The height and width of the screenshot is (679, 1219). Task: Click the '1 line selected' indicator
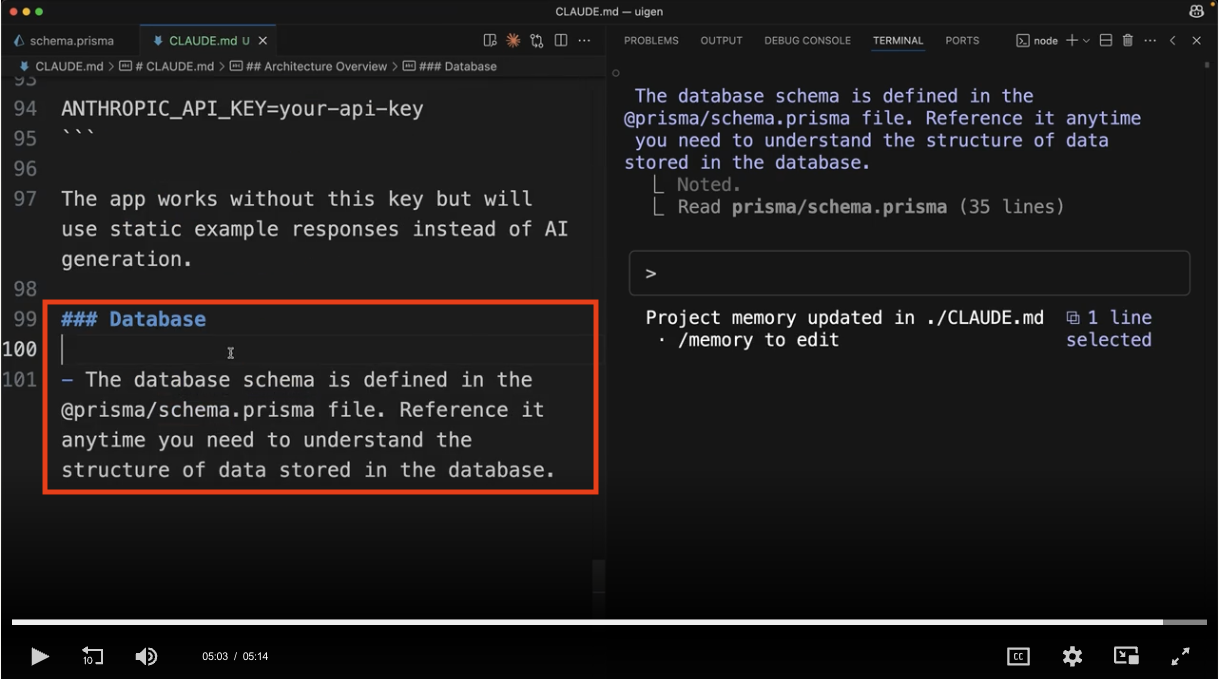click(1109, 329)
